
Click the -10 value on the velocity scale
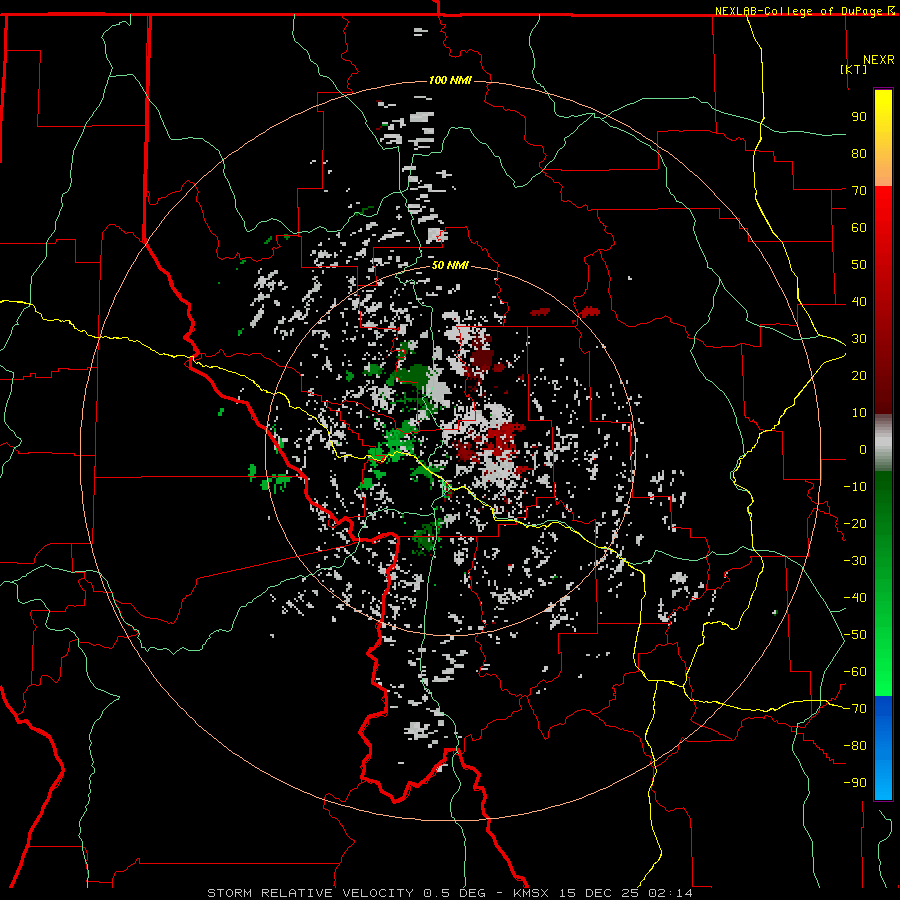(x=855, y=487)
